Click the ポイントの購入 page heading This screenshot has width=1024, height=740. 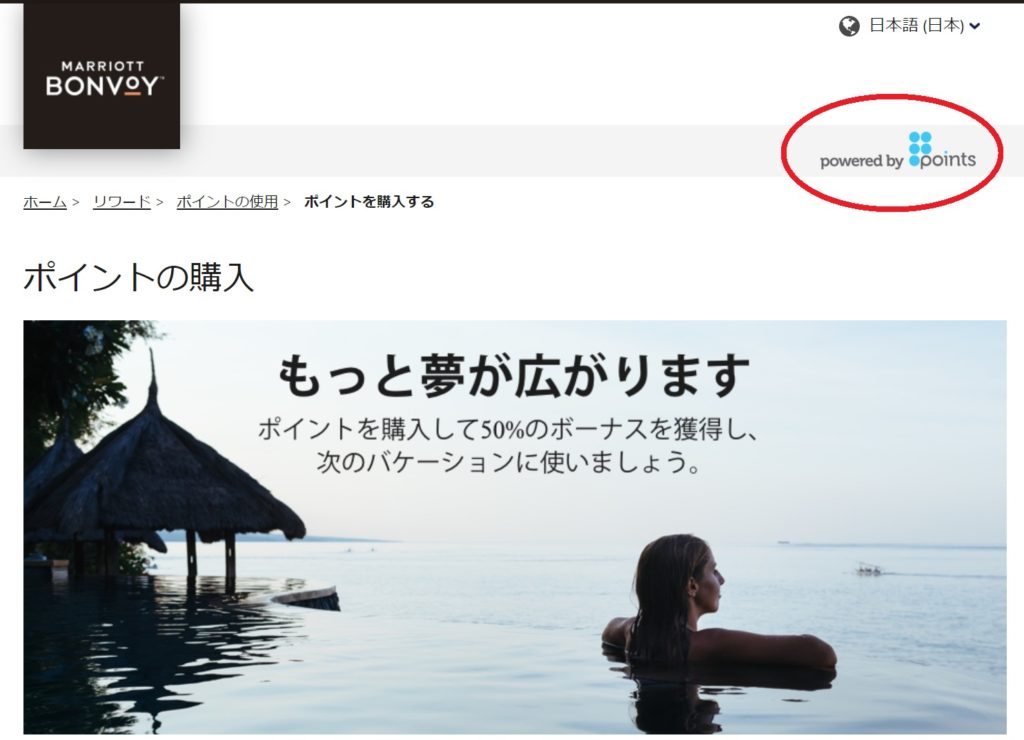(138, 277)
